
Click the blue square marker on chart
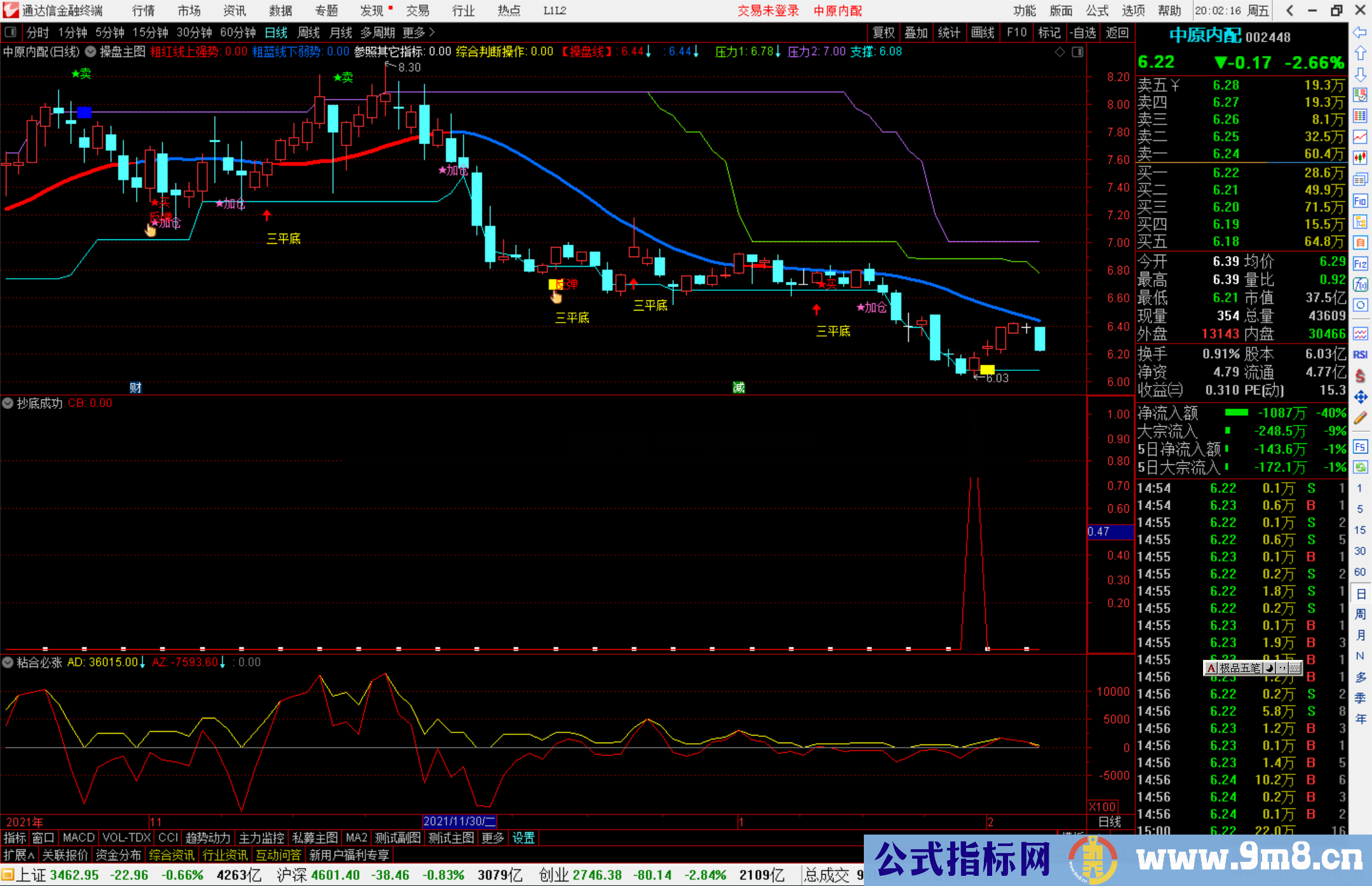pos(84,112)
